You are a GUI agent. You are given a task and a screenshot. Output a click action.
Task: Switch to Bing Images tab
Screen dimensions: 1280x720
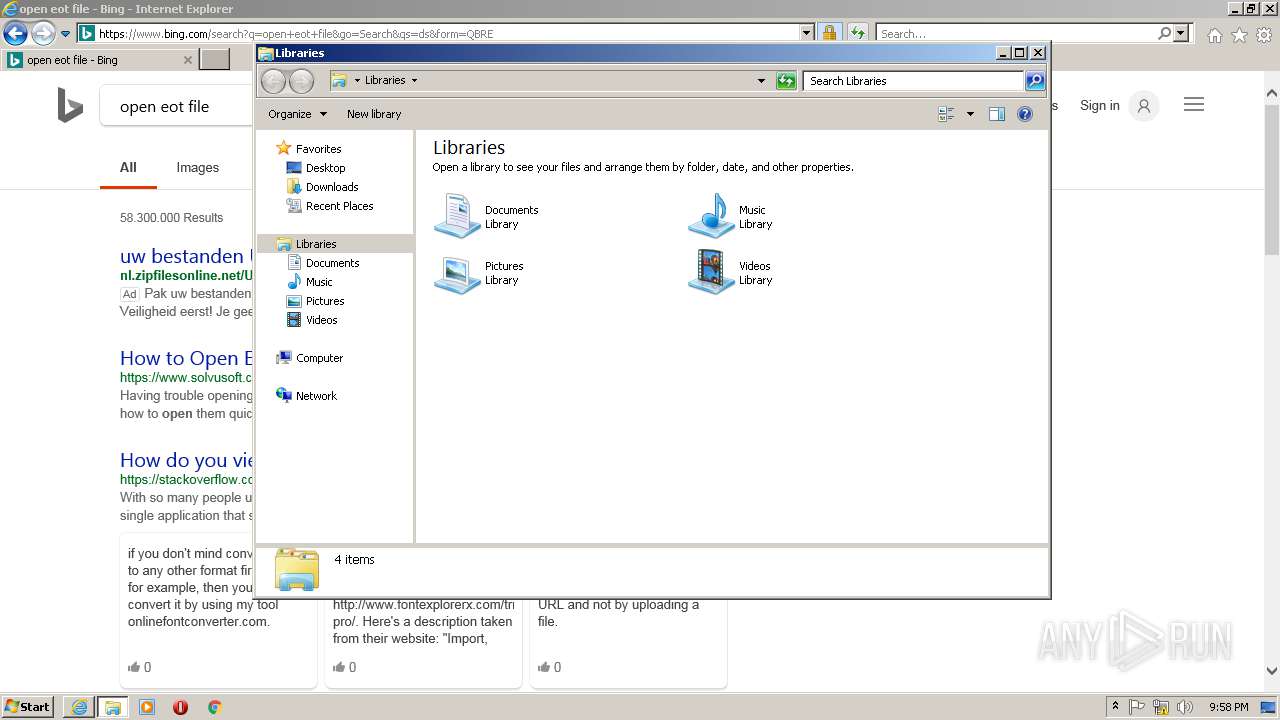click(197, 168)
